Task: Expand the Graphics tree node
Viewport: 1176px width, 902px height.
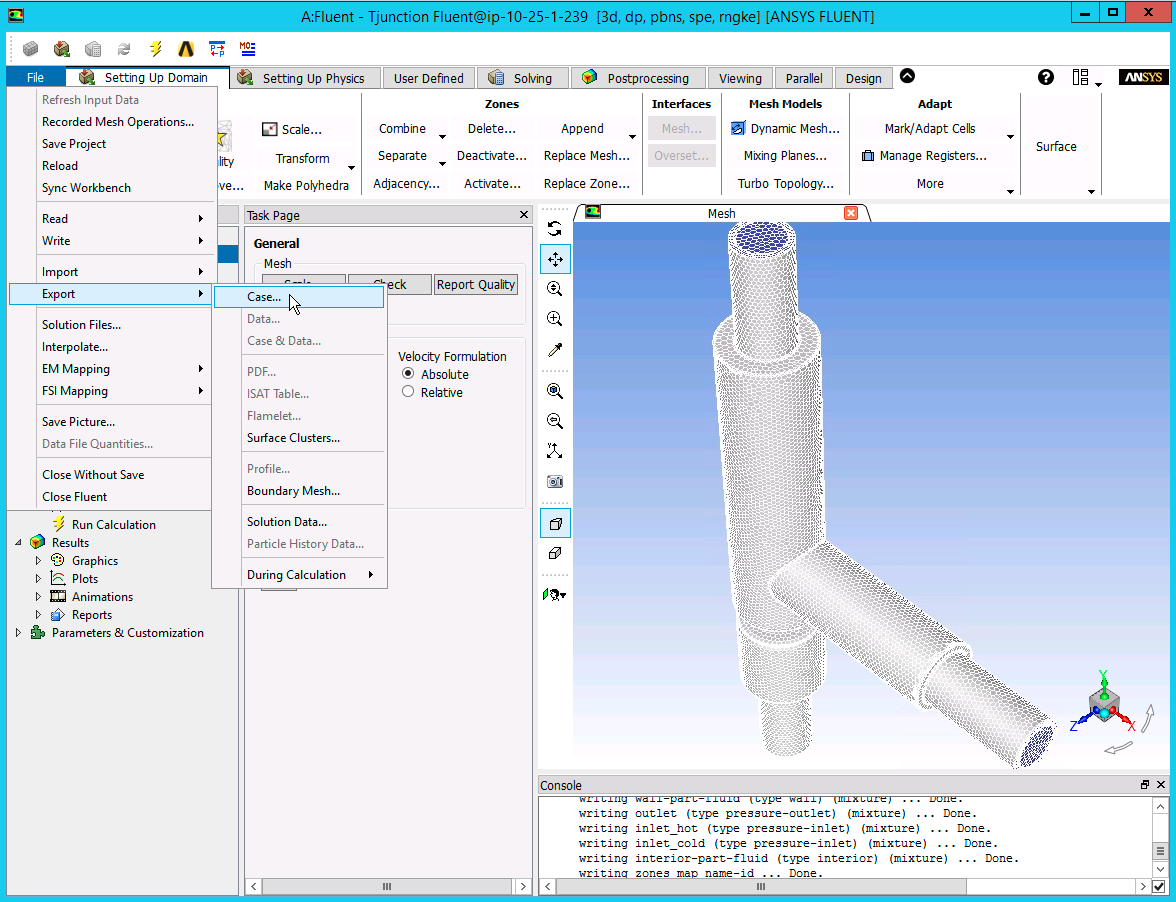Action: pos(38,560)
